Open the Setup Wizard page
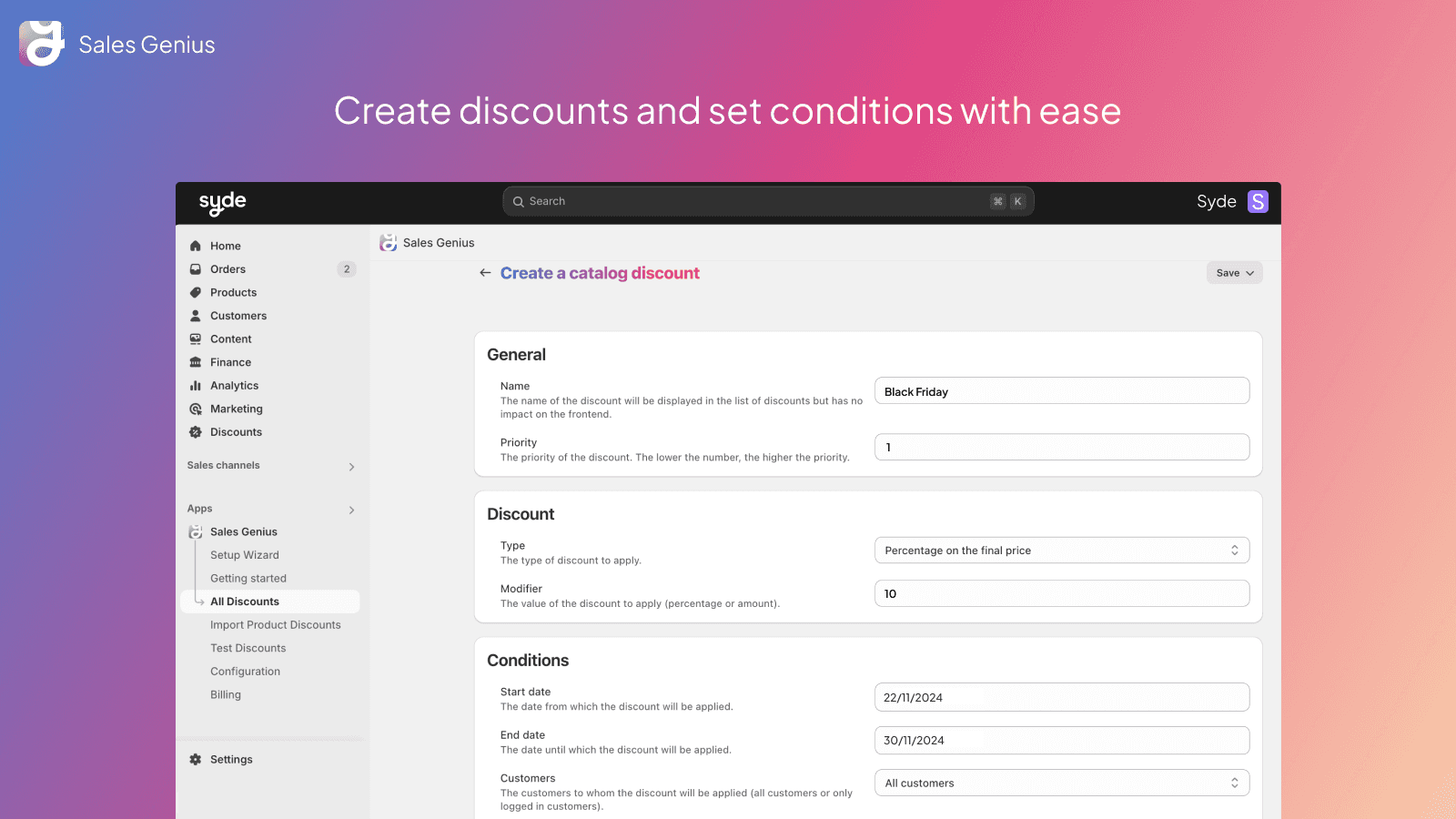The image size is (1456, 819). (x=245, y=554)
